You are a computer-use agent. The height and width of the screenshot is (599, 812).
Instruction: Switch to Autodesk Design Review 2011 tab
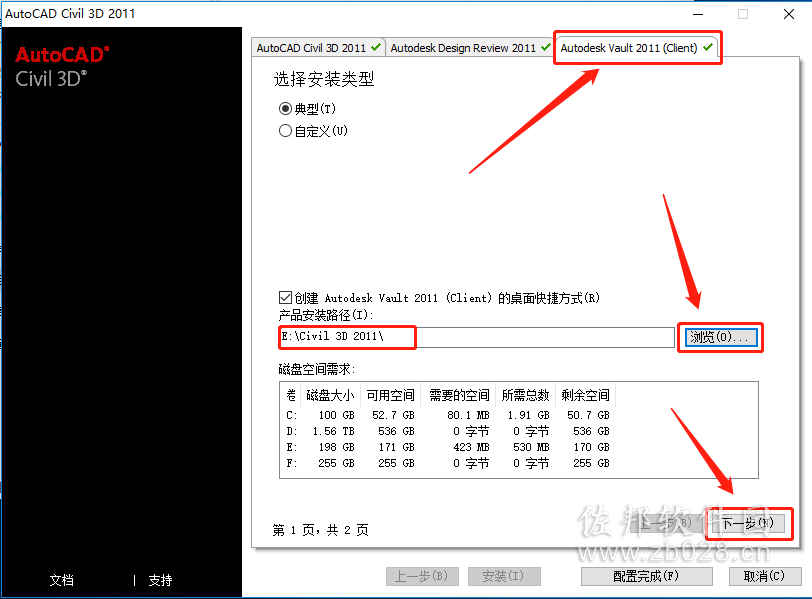470,48
